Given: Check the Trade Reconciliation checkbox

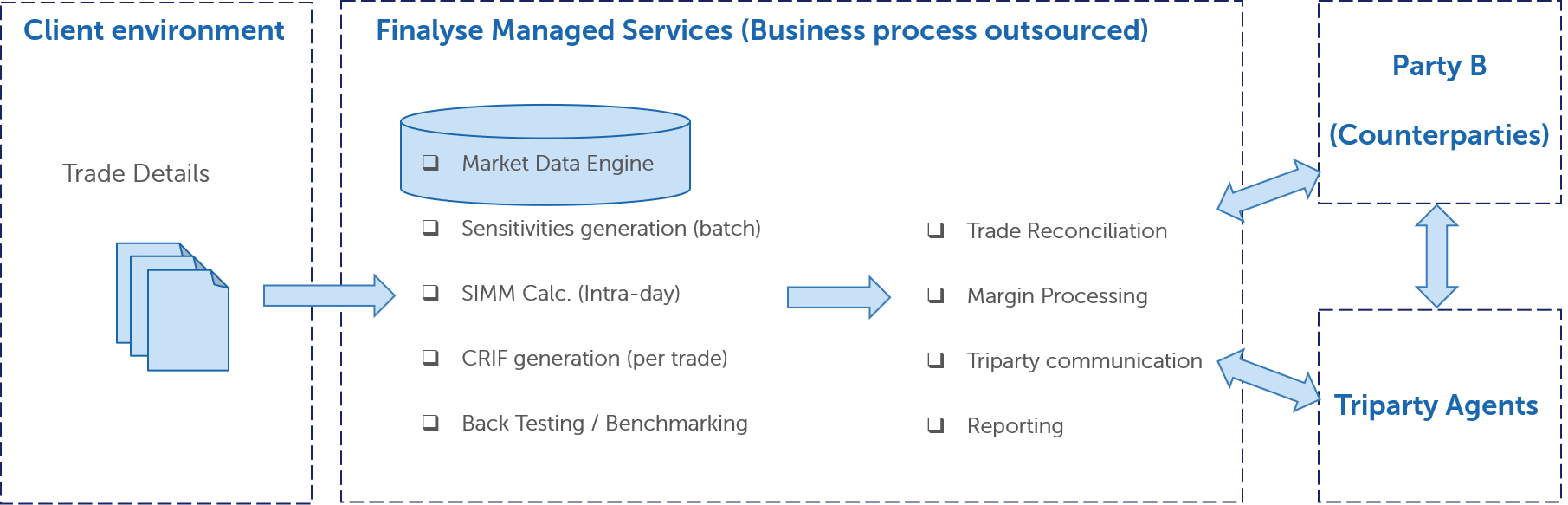Looking at the screenshot, I should pos(936,230).
